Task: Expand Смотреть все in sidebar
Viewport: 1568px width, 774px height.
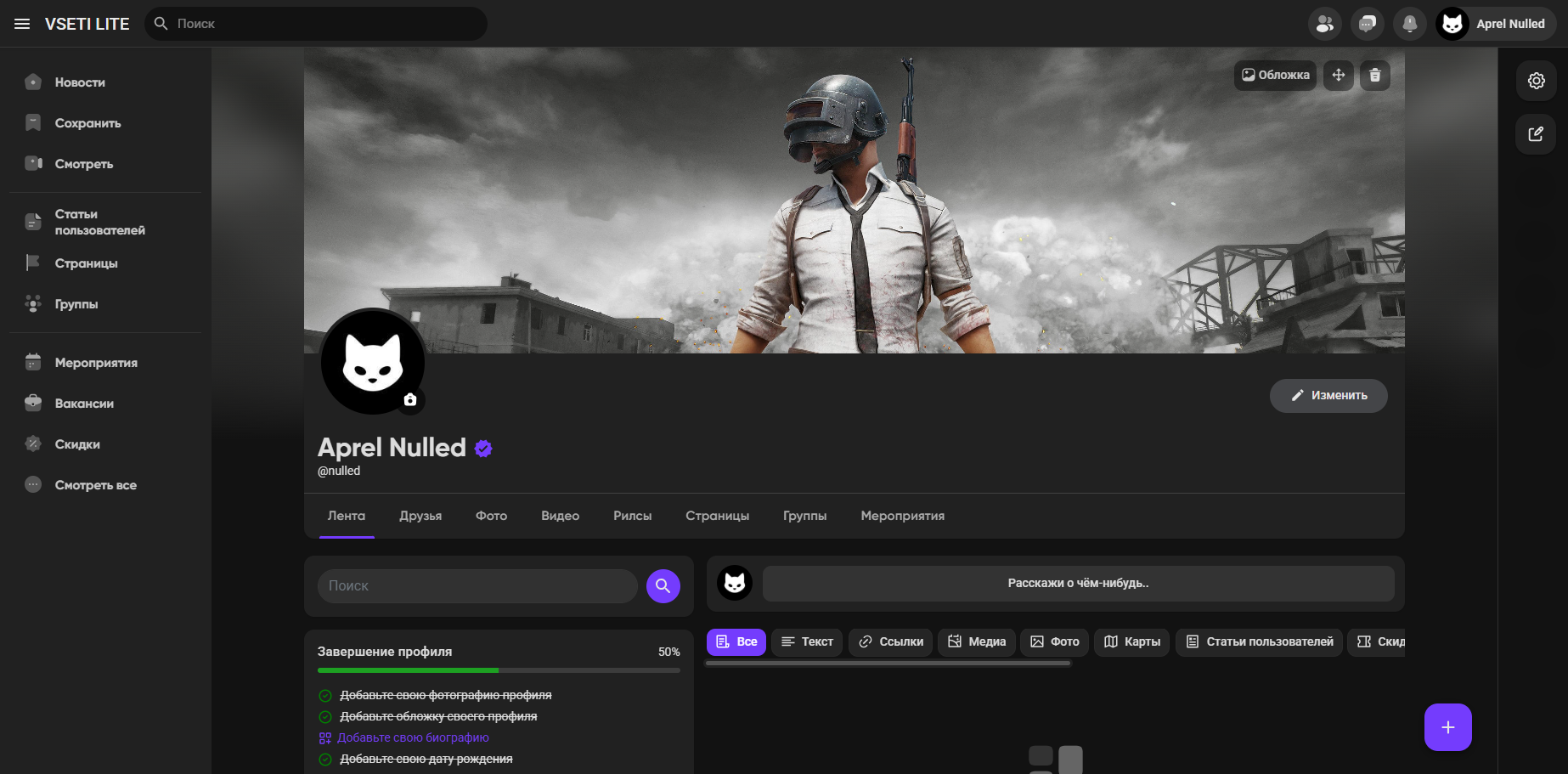Action: pyautogui.click(x=105, y=485)
